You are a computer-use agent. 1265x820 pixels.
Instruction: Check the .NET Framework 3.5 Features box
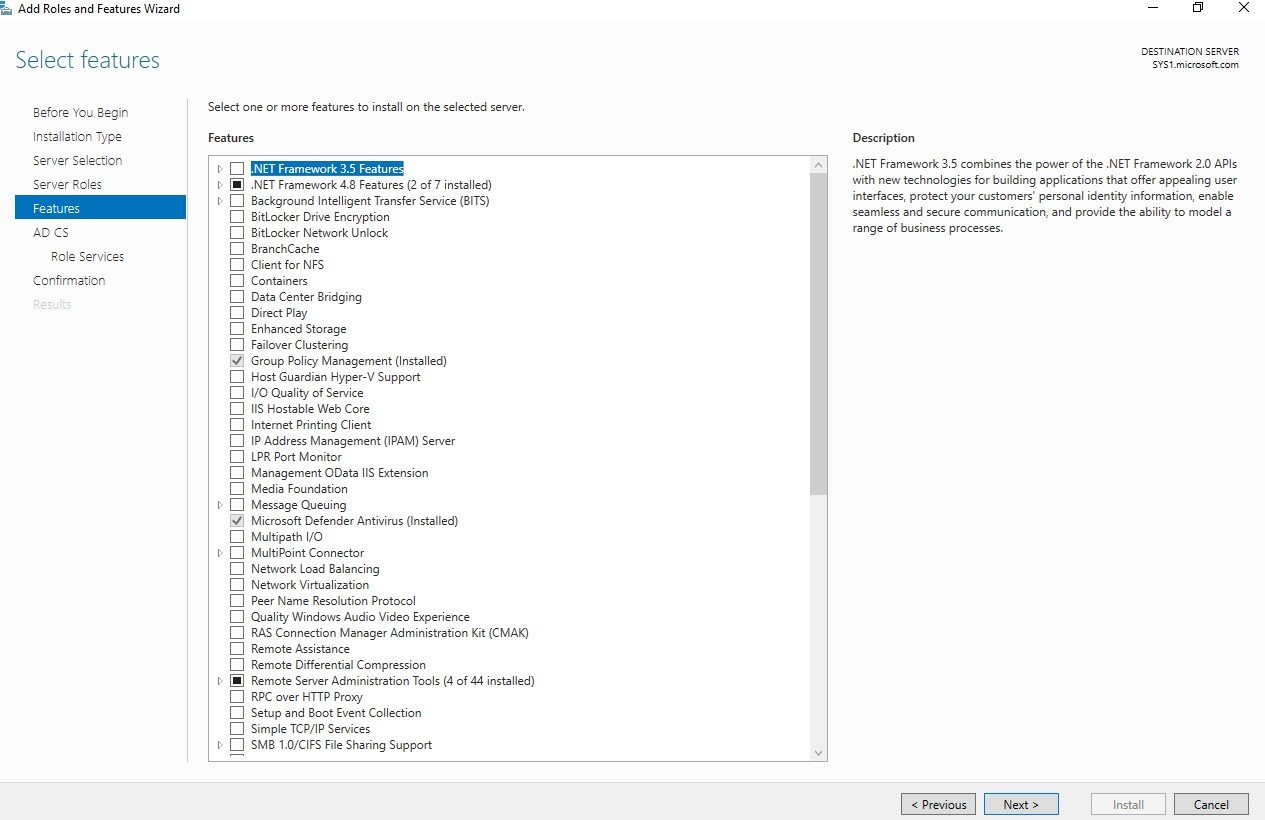pyautogui.click(x=237, y=169)
